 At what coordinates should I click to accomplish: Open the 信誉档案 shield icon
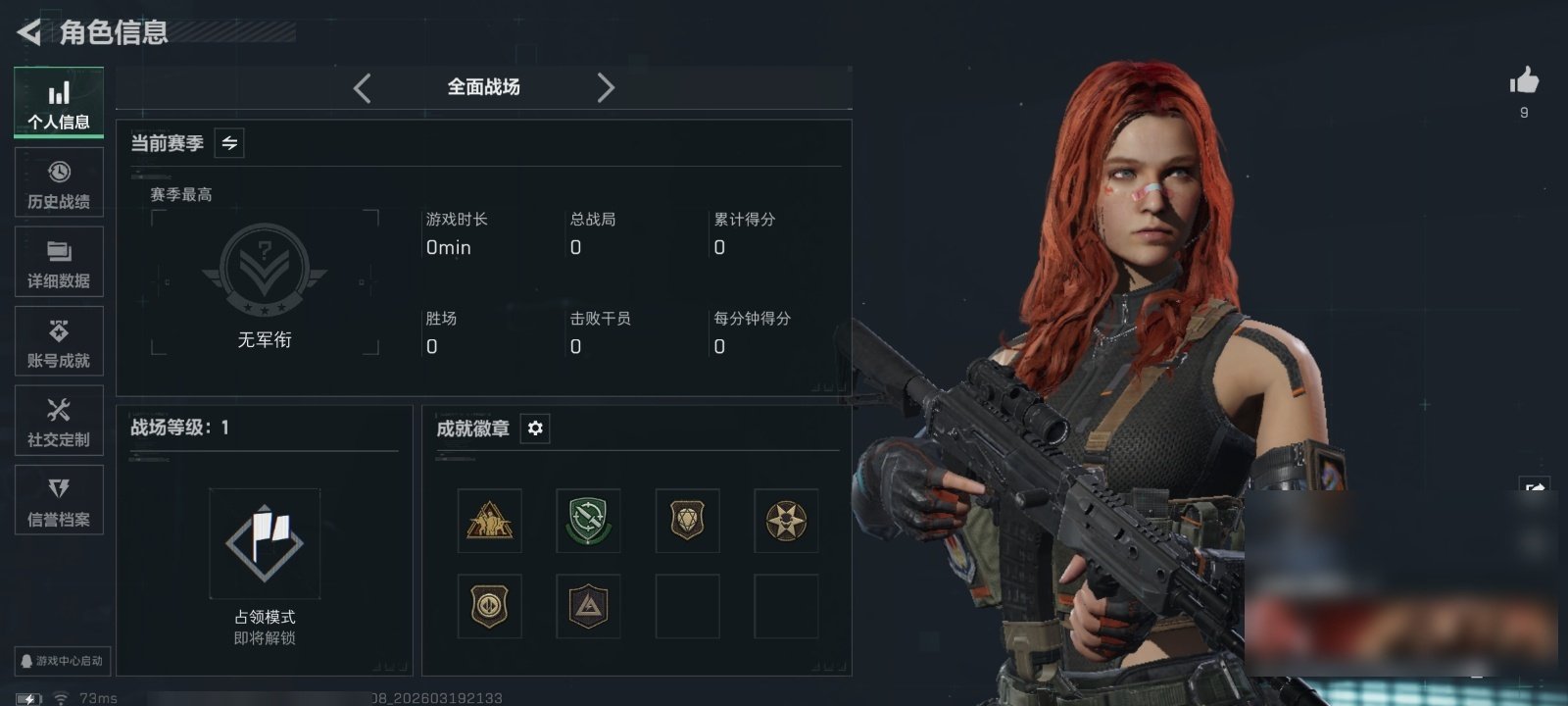(59, 500)
